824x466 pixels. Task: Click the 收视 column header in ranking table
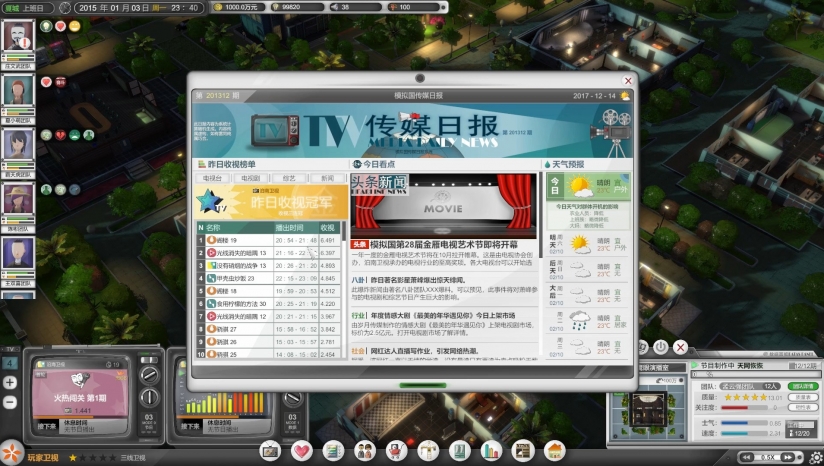(x=328, y=227)
